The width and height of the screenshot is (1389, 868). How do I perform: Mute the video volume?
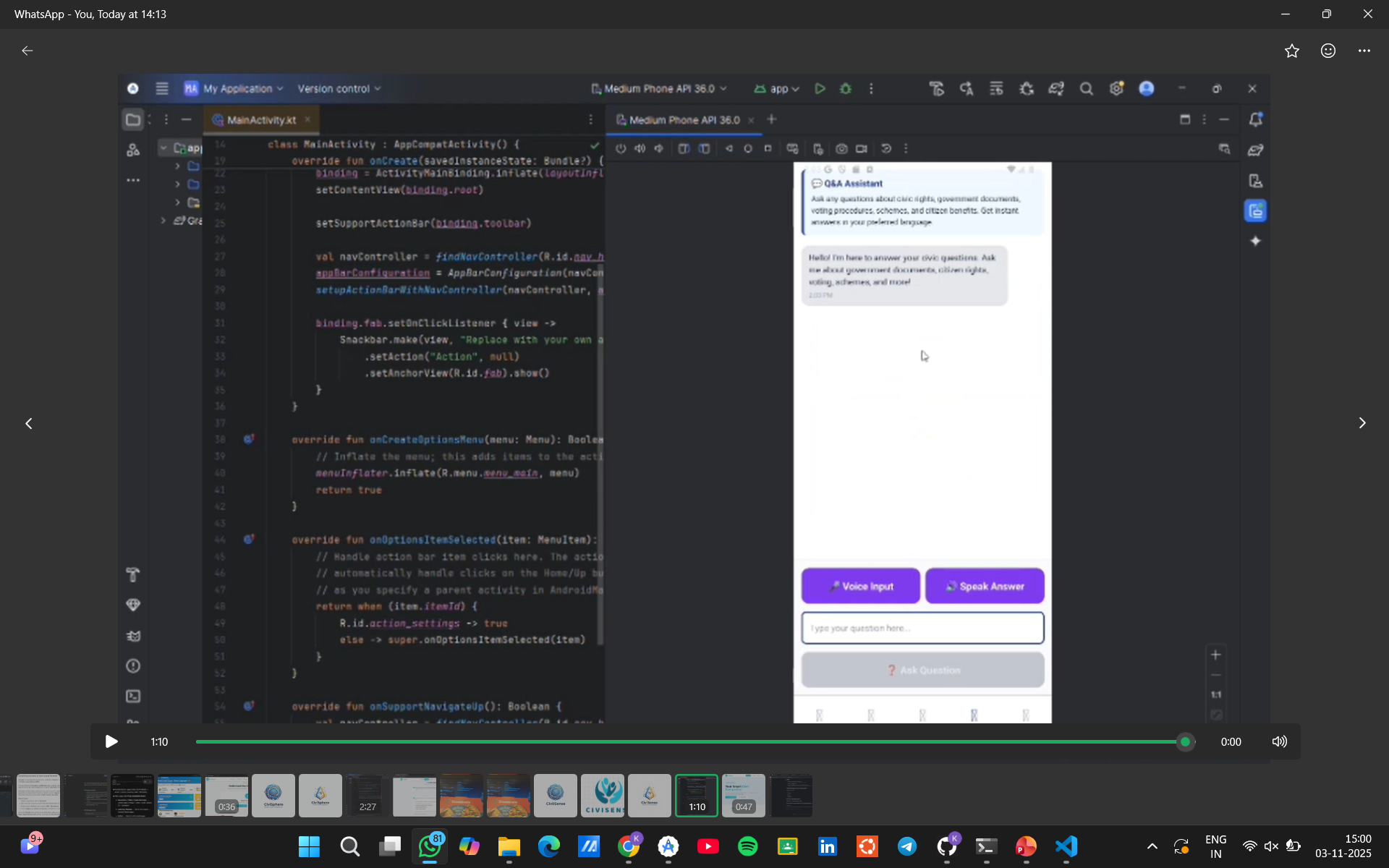point(1279,741)
